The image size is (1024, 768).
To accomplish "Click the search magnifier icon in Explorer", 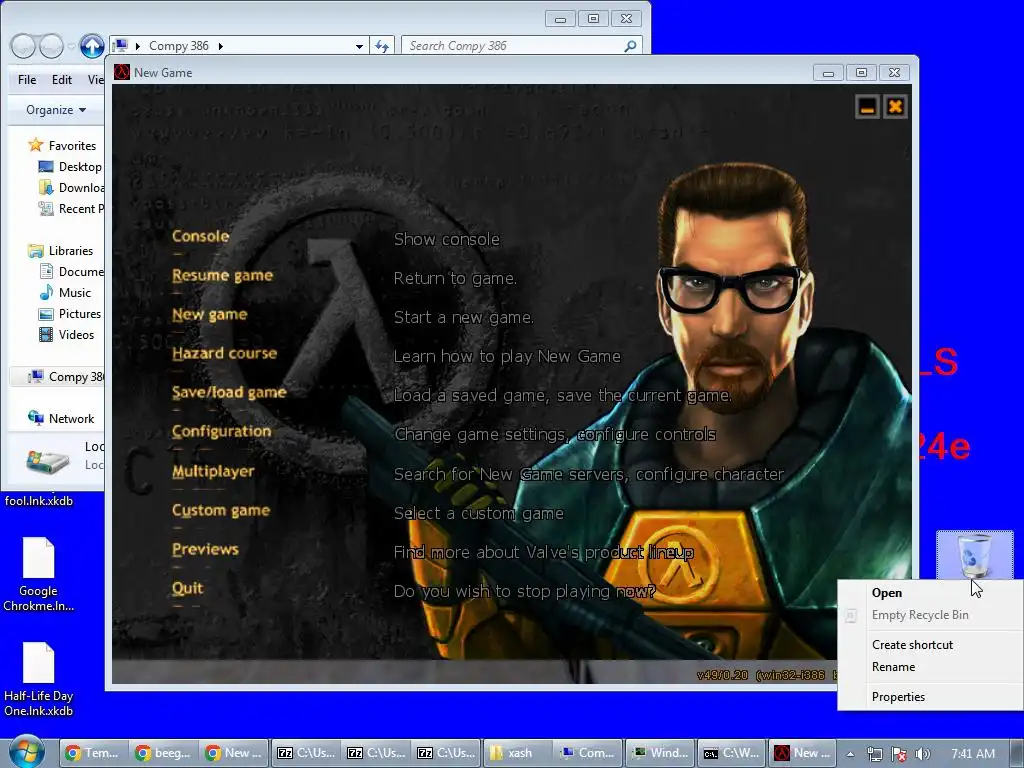I will pos(630,46).
